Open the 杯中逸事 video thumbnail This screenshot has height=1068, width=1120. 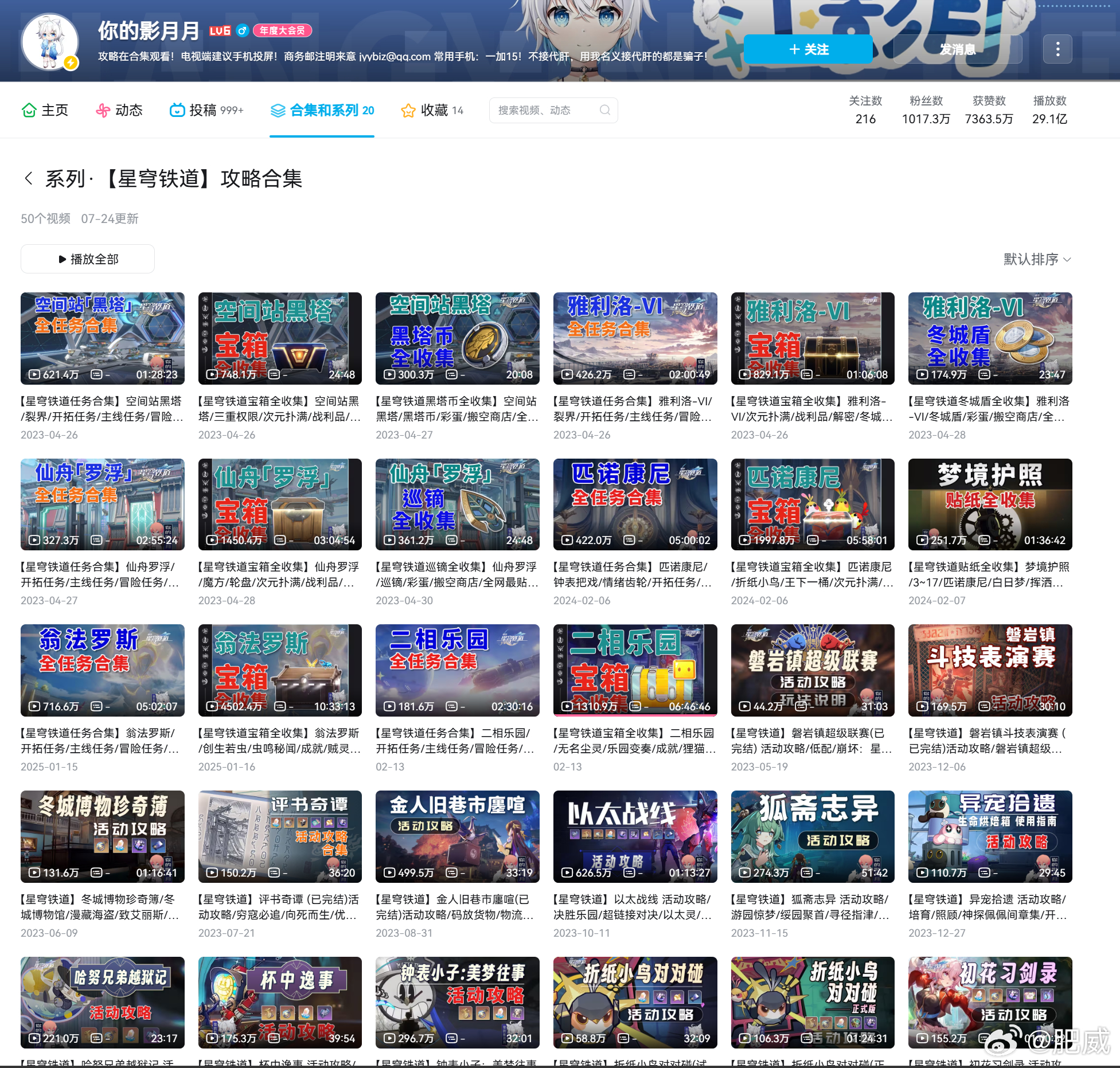[280, 1003]
